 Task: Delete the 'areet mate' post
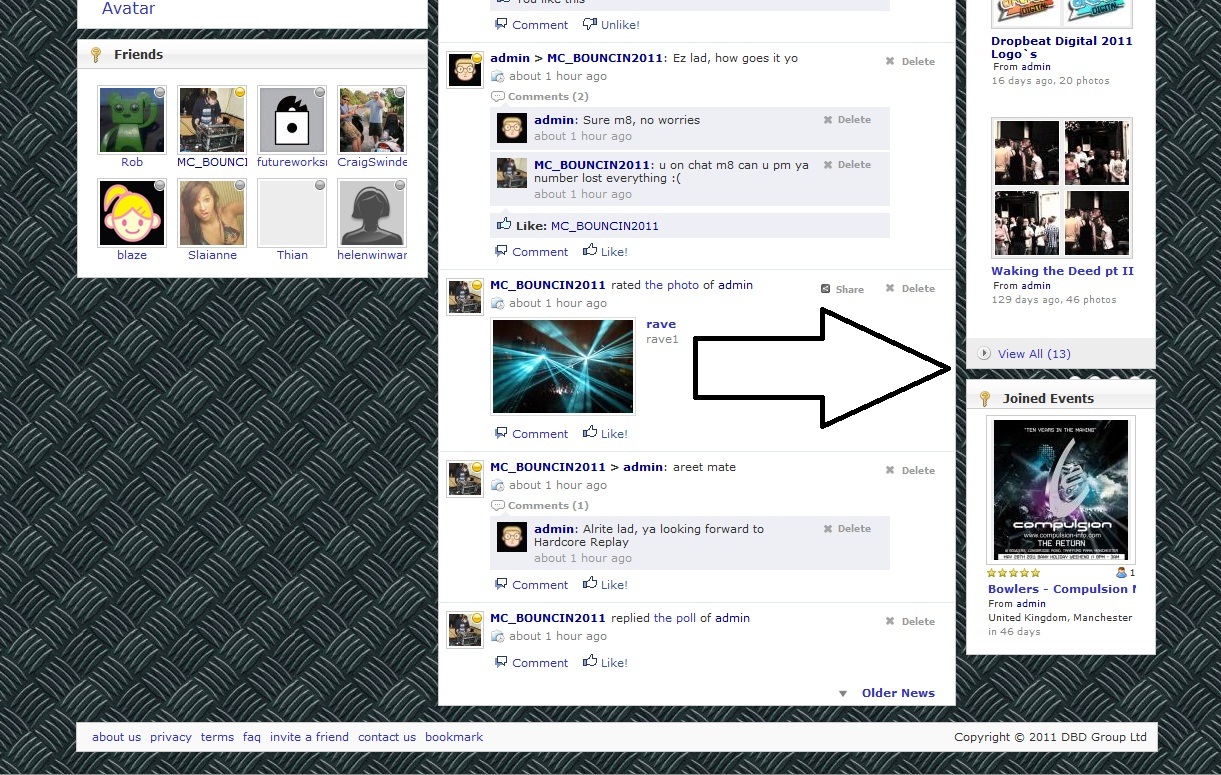click(x=910, y=470)
